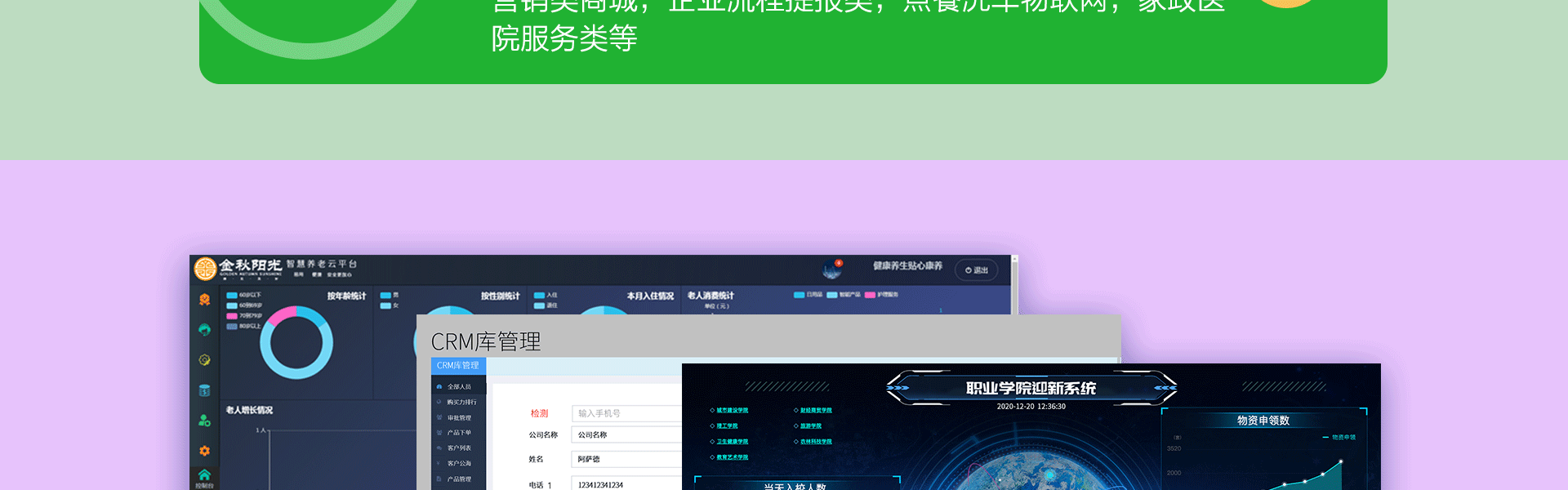This screenshot has height=490, width=1568.
Task: Open 客户列表 in CRM sidebar
Action: tap(459, 448)
